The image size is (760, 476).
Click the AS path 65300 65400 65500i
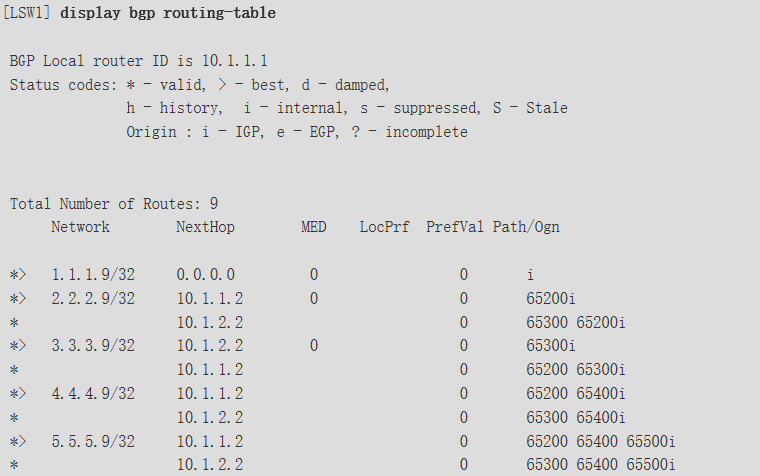[x=601, y=464]
